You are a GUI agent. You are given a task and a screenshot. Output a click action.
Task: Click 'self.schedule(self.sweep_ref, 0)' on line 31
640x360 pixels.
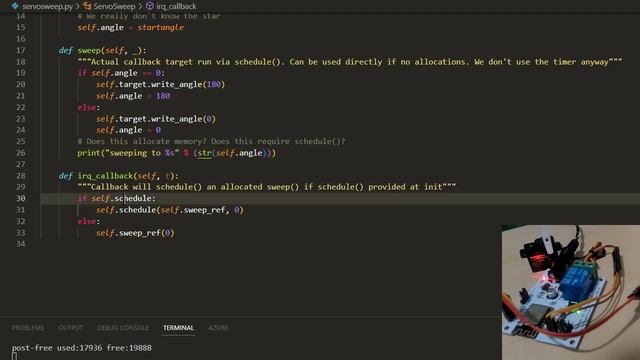point(170,210)
